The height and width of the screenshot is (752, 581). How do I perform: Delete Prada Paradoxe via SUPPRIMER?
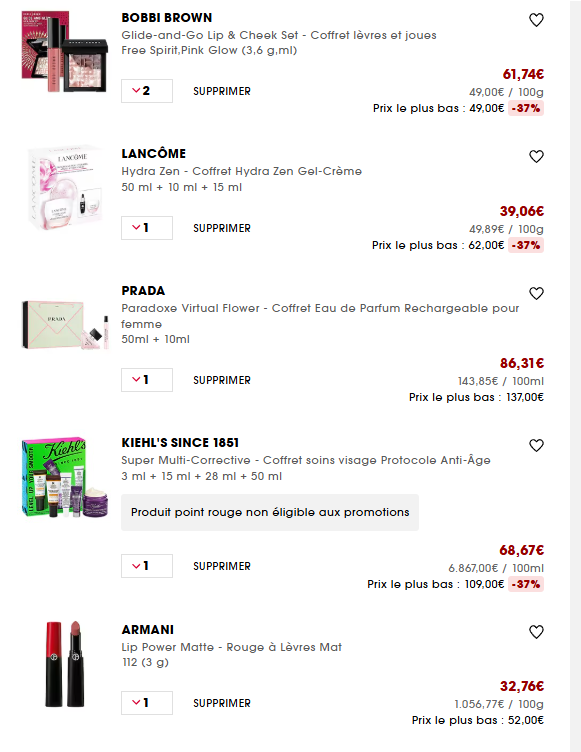click(x=222, y=380)
